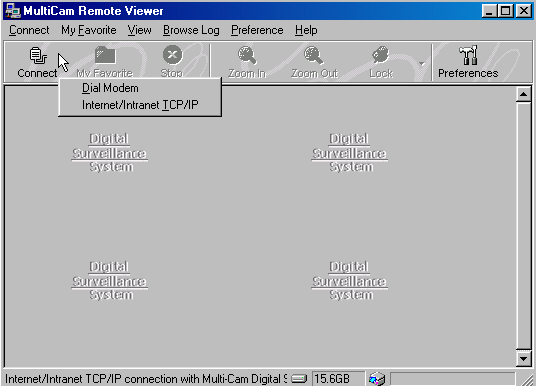Open the Help menu
This screenshot has height=386, width=536.
(306, 30)
